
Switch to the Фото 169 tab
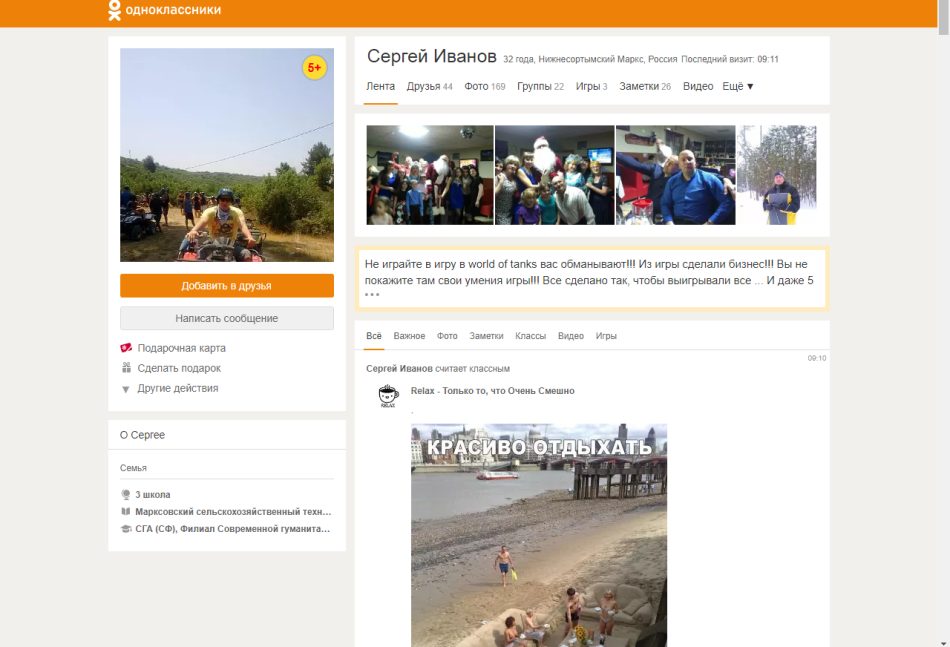point(484,87)
